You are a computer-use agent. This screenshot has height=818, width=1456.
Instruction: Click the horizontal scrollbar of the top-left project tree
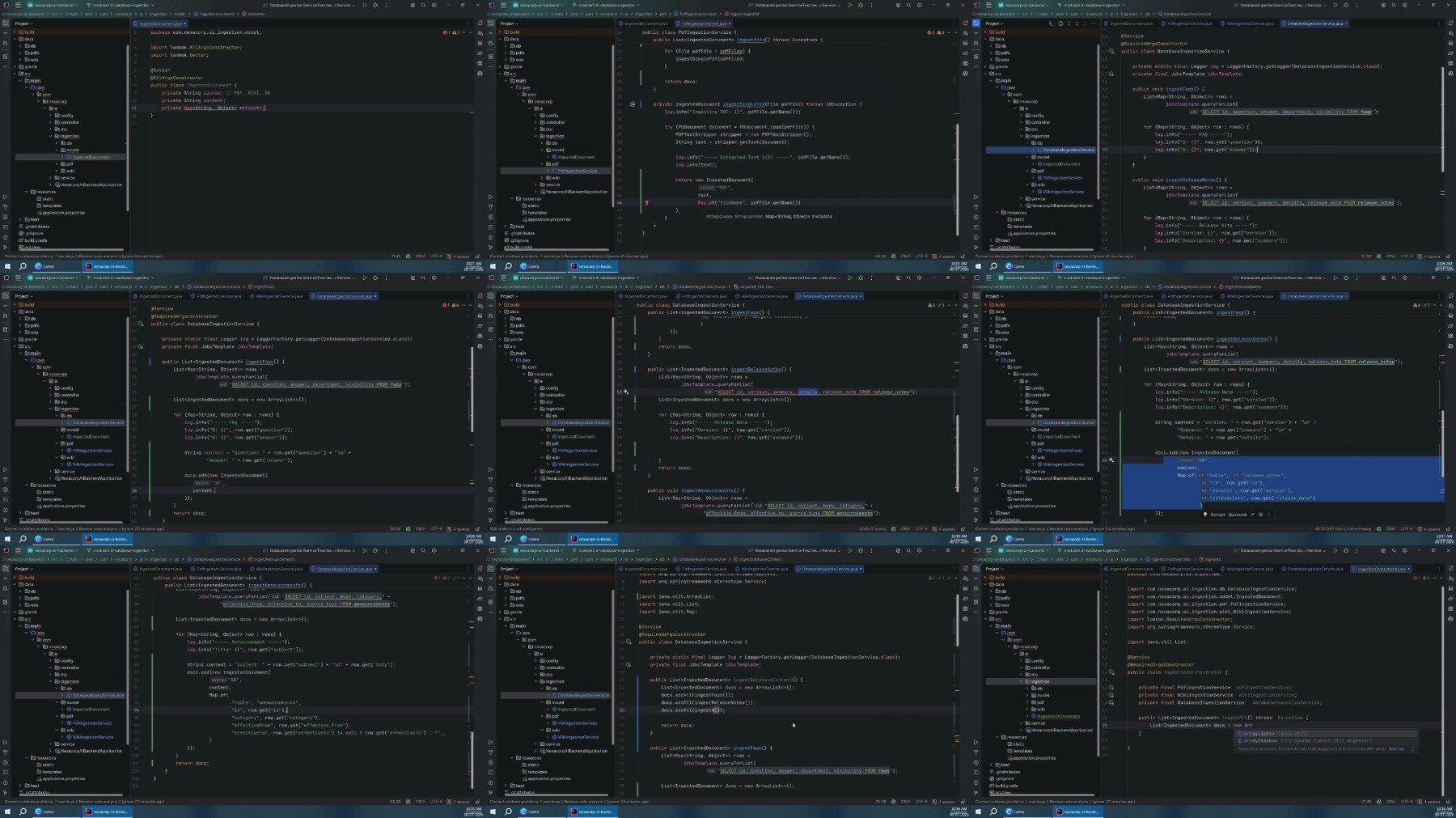pos(73,248)
